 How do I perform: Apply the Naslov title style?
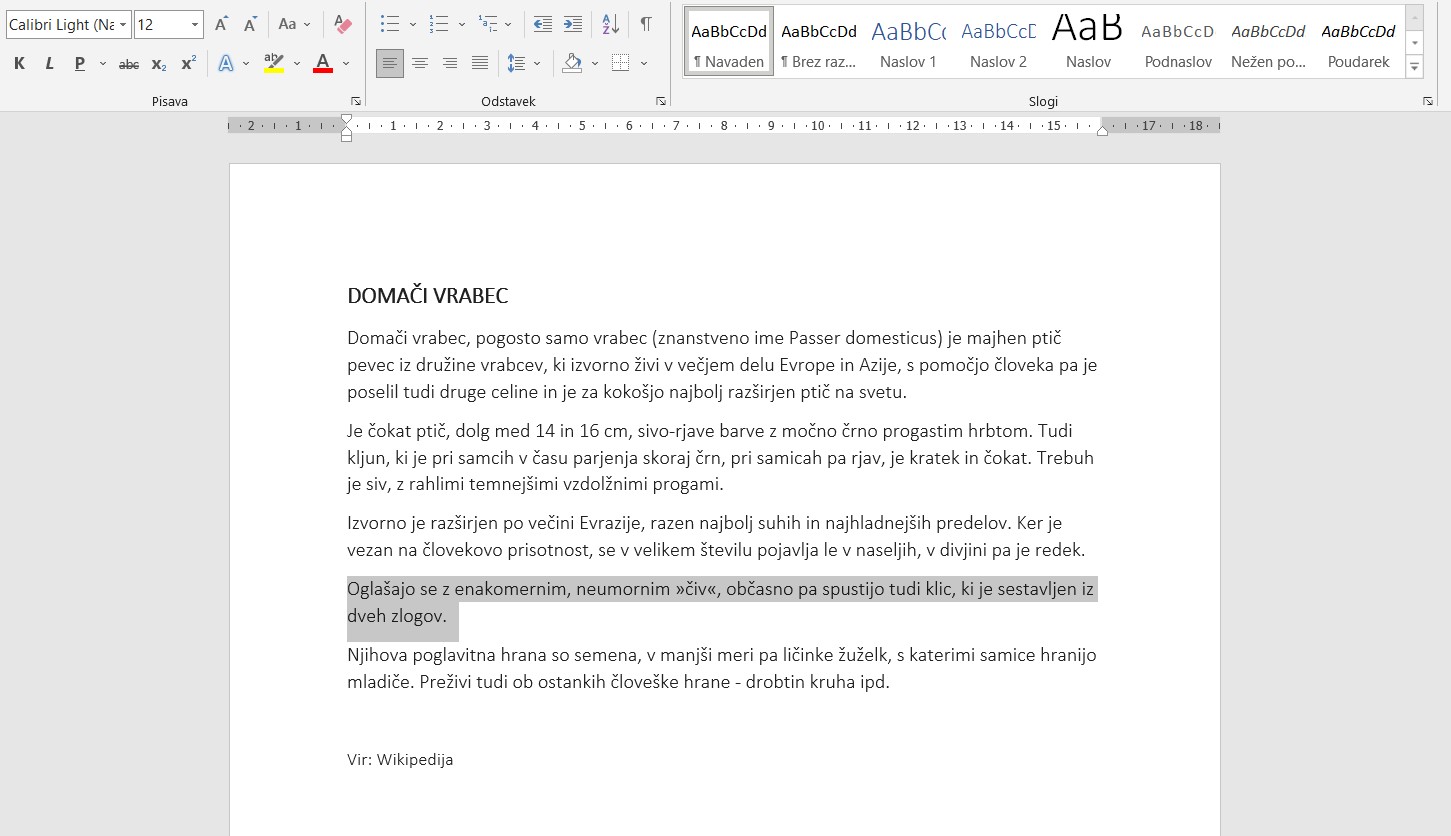(x=1088, y=41)
